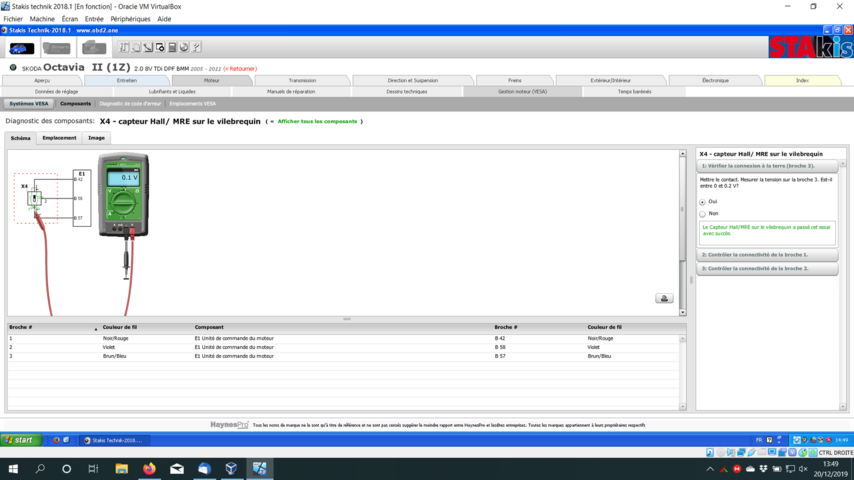
Task: Click Emplacements VESA
Action: [x=193, y=104]
